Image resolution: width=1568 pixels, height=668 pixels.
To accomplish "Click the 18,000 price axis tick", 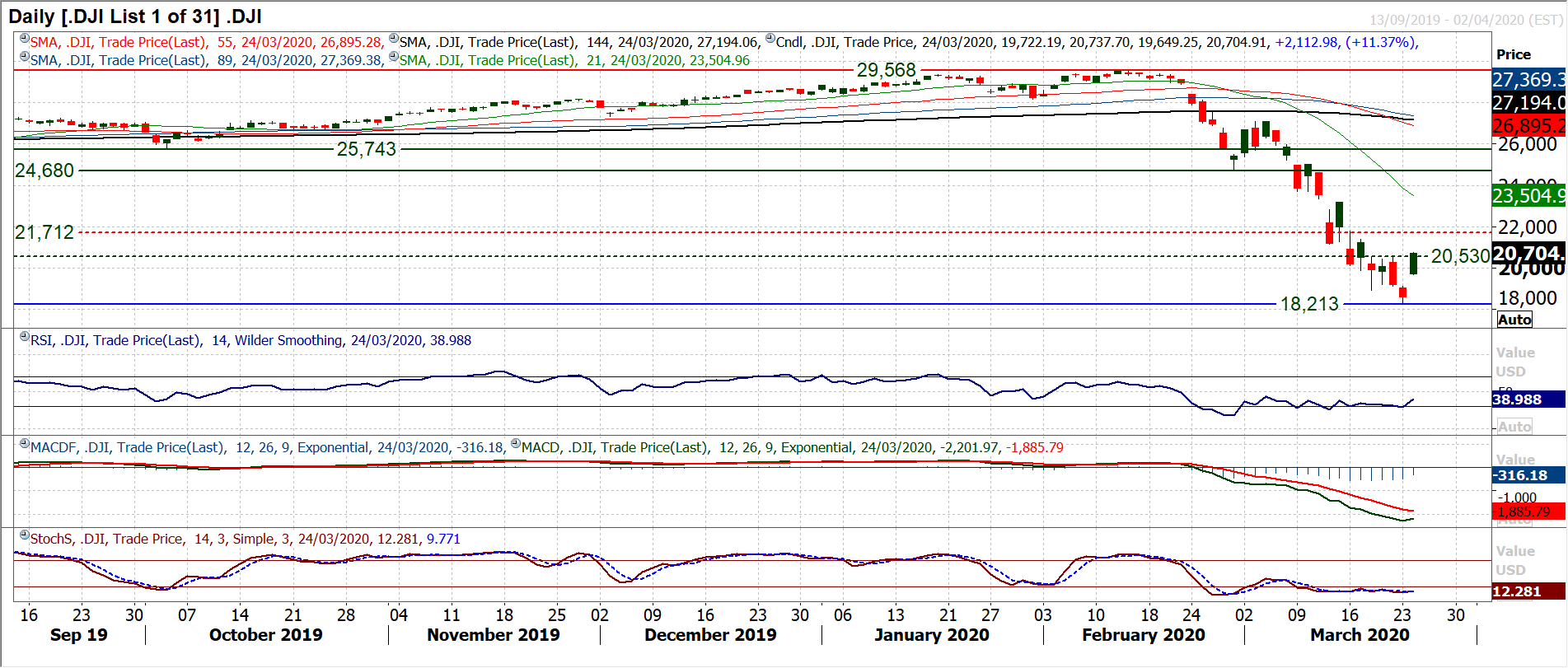I will click(x=1528, y=298).
